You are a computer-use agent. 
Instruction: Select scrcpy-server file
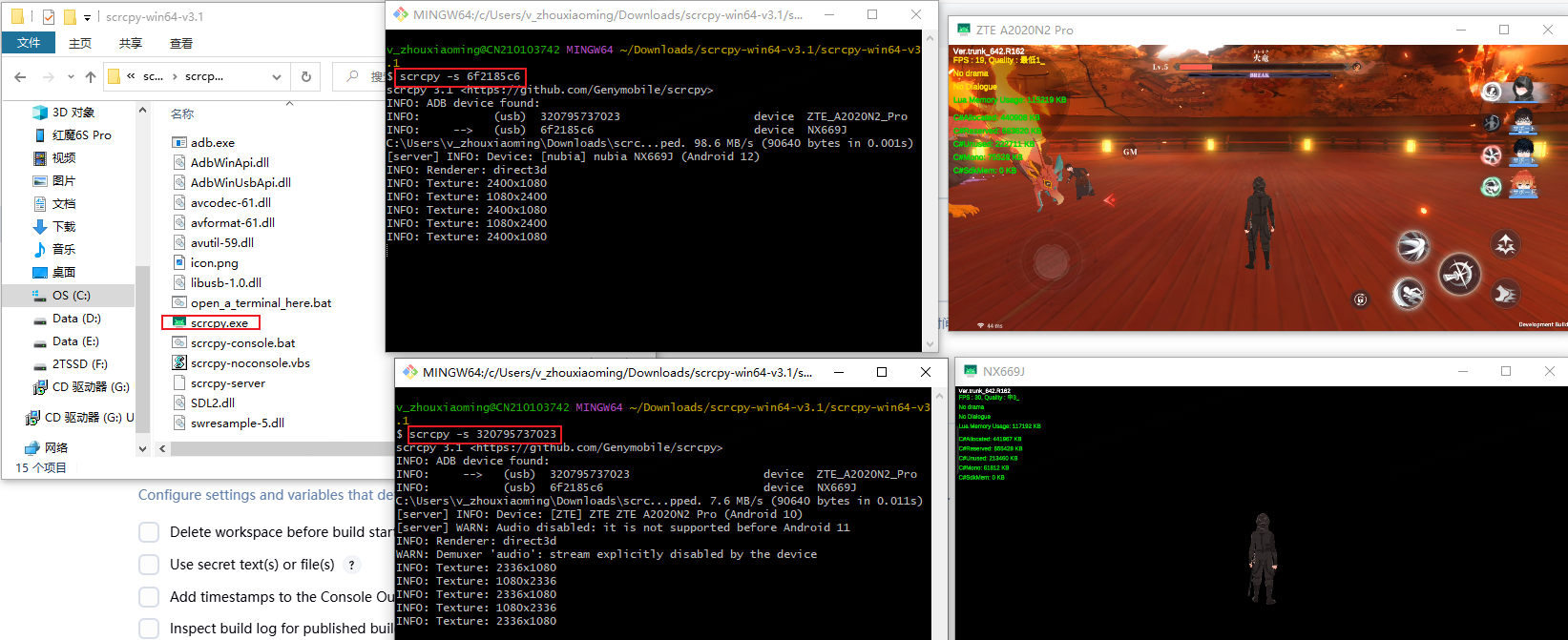coord(227,382)
